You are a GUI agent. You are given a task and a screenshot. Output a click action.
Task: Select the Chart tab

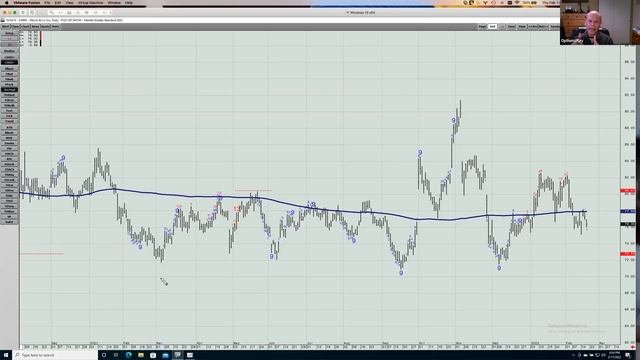pos(25,27)
